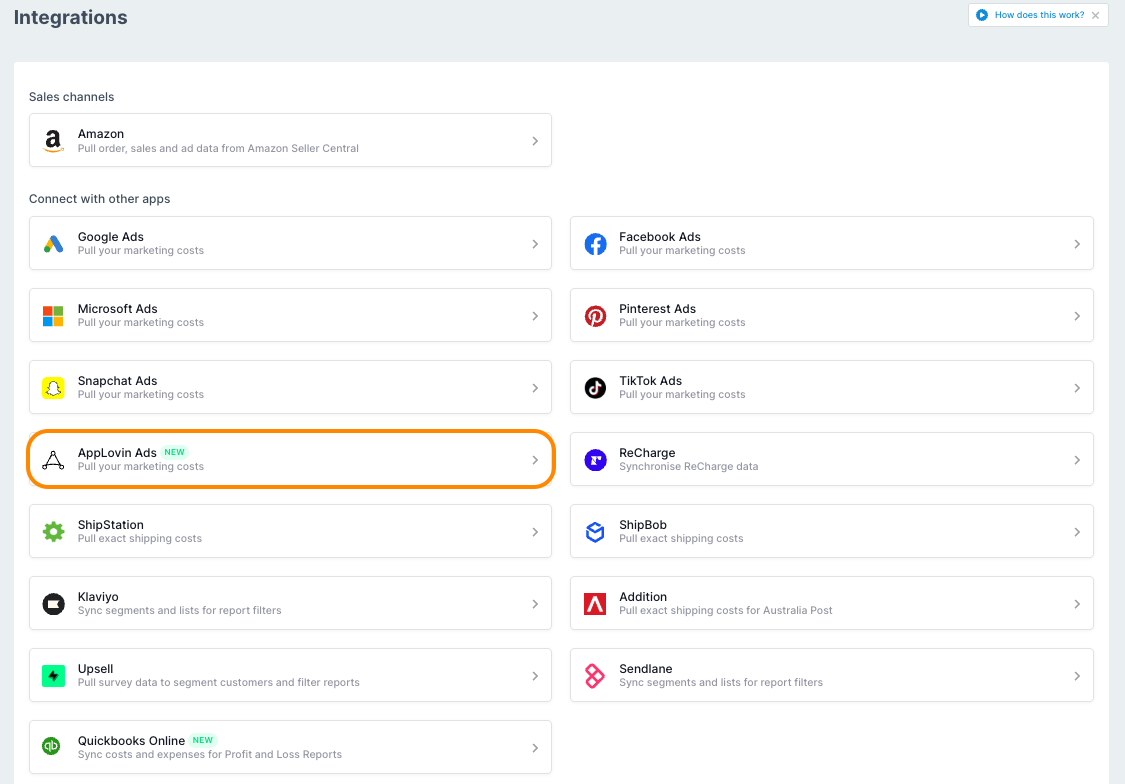
Task: Select the Facebook Ads title text
Action: click(659, 237)
